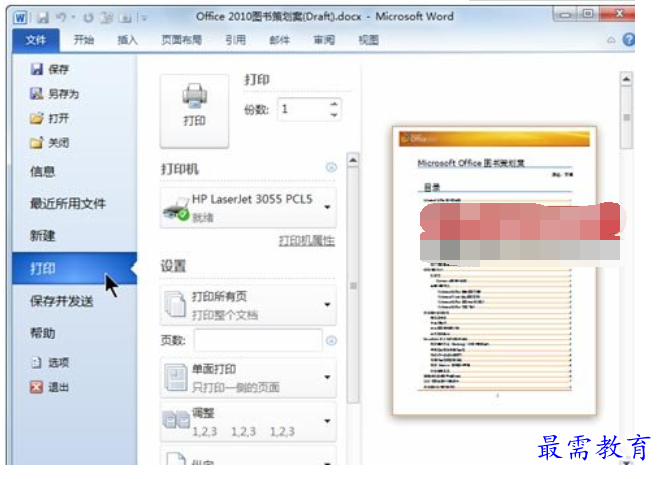This screenshot has height=479, width=659.
Task: Click 另存为 (Save As) in backstage menu
Action: (55, 94)
